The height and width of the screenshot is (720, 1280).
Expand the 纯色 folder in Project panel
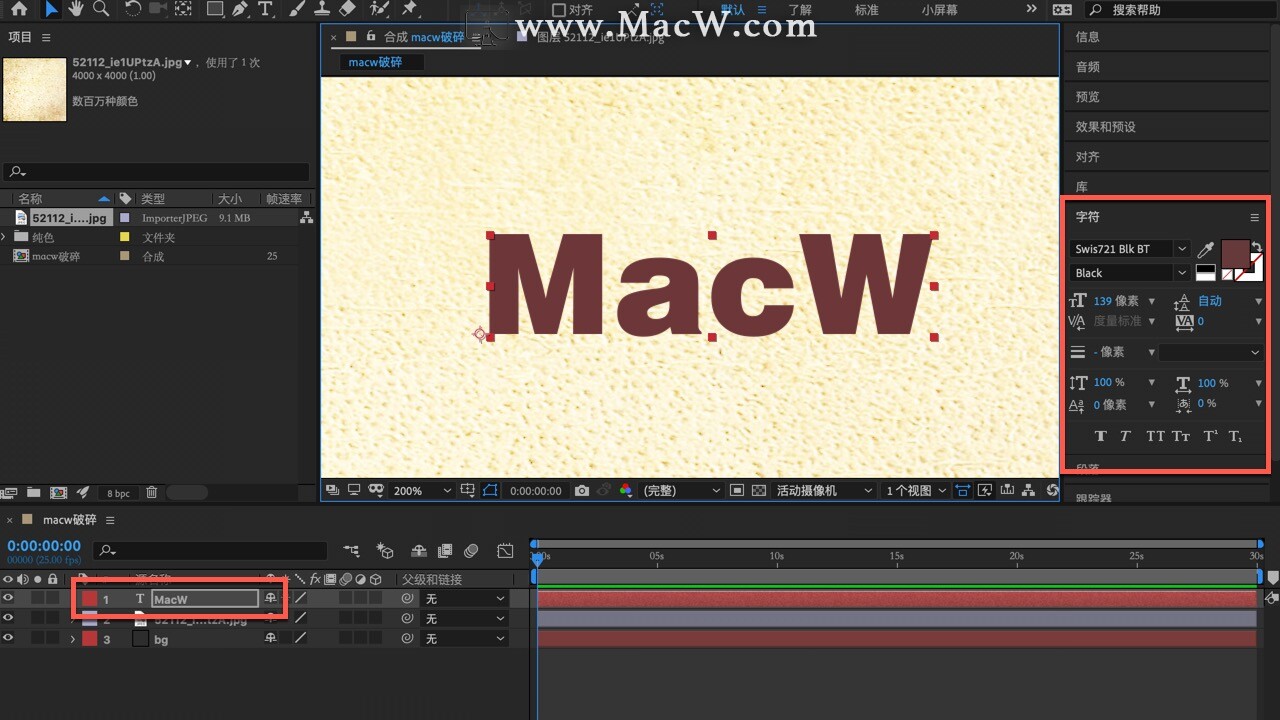pyautogui.click(x=5, y=237)
